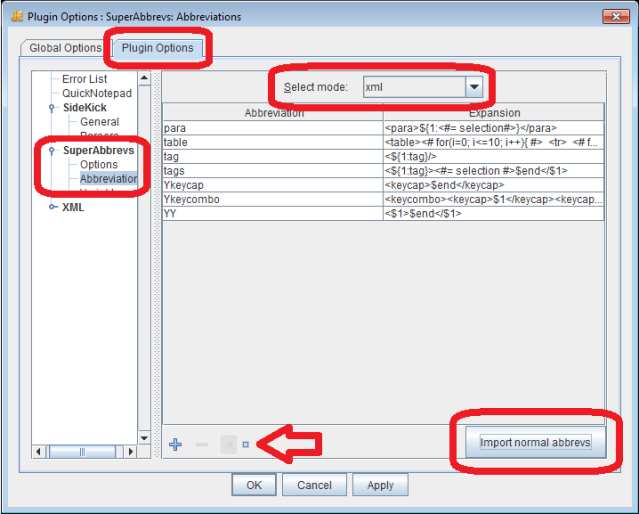Select QuickNotepad in the tree

point(97,93)
